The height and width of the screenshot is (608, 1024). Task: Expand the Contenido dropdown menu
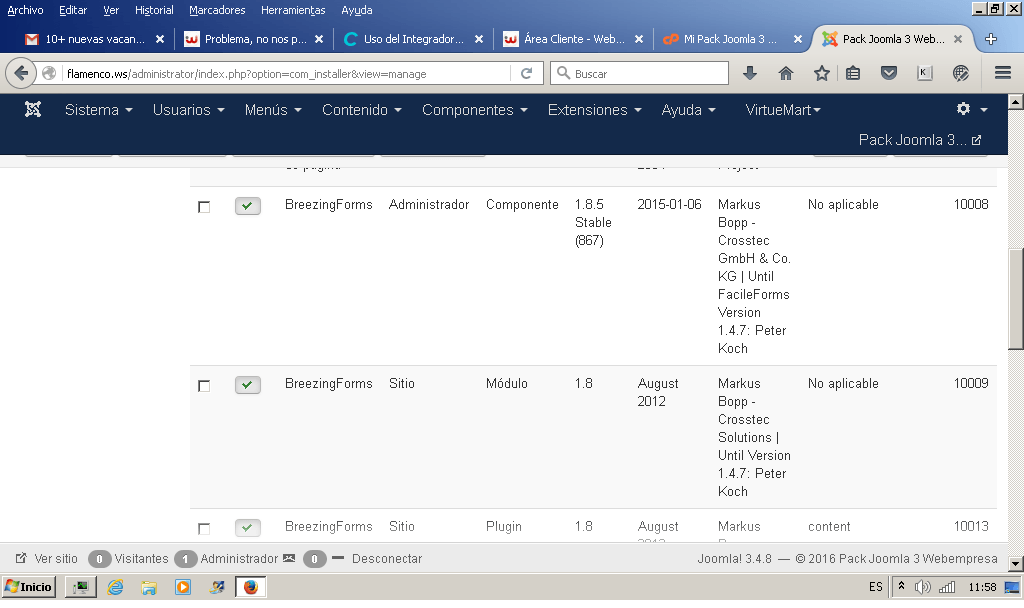362,110
